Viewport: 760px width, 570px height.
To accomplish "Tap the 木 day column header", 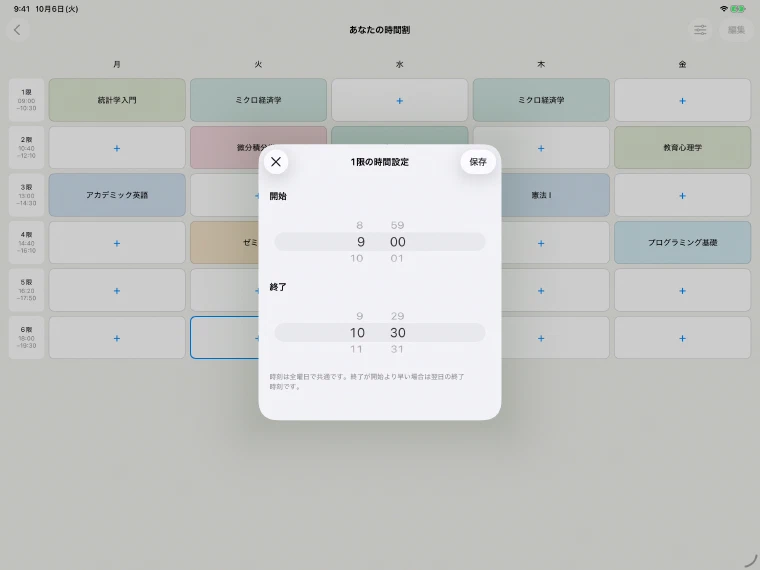I will pos(541,64).
